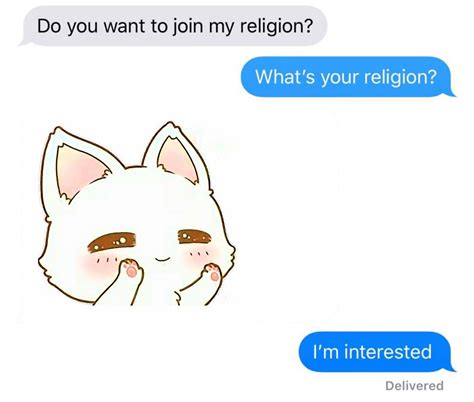The width and height of the screenshot is (474, 402).
Task: Click the word "What's" in the blue bubble
Action: (x=285, y=77)
